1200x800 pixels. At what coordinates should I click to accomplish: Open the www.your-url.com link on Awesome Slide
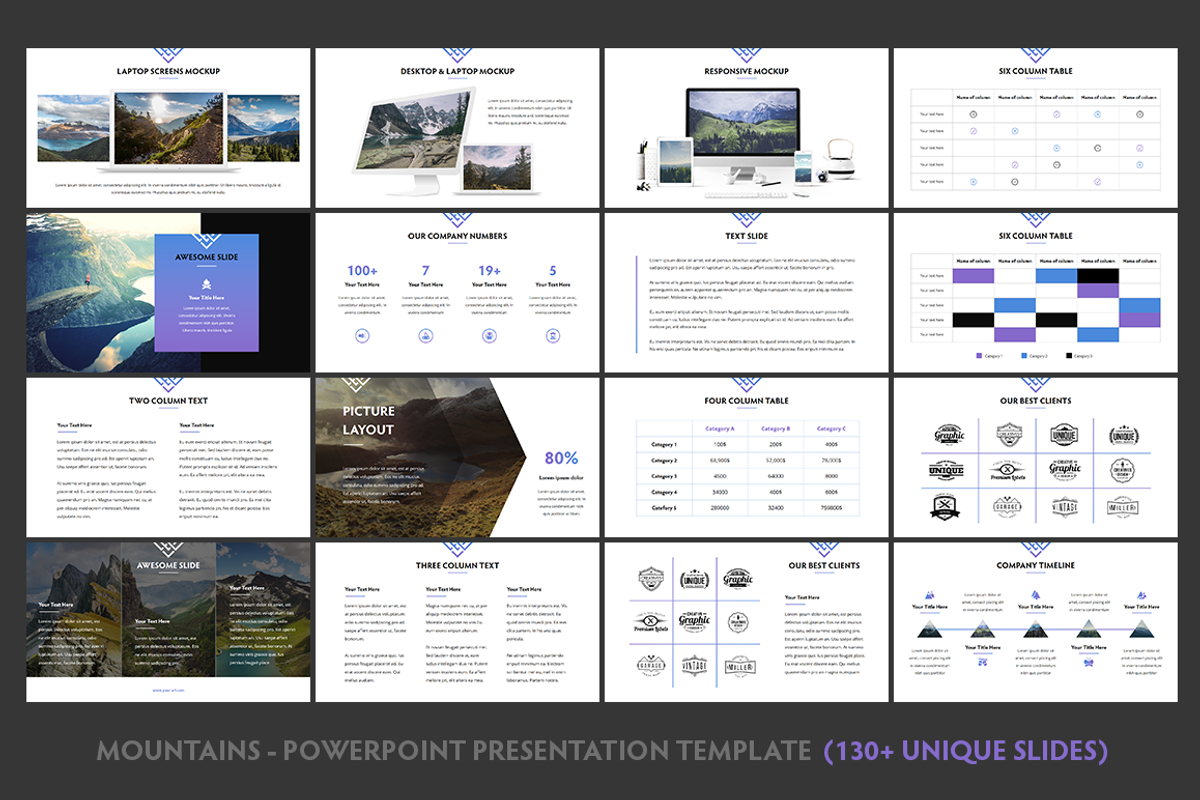pos(167,689)
